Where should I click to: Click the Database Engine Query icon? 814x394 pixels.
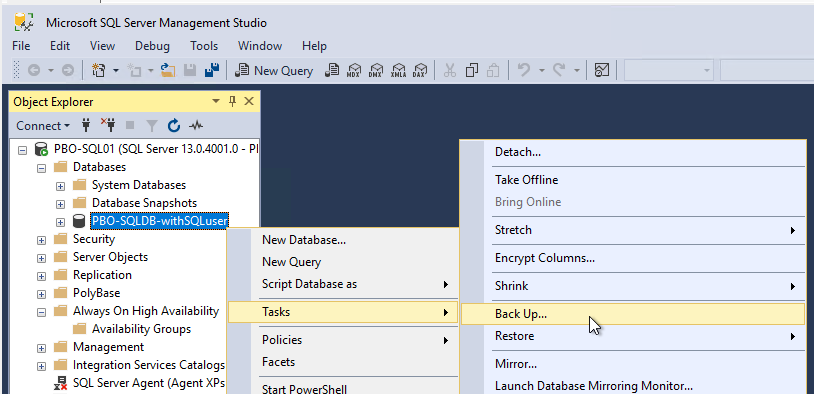click(x=332, y=70)
